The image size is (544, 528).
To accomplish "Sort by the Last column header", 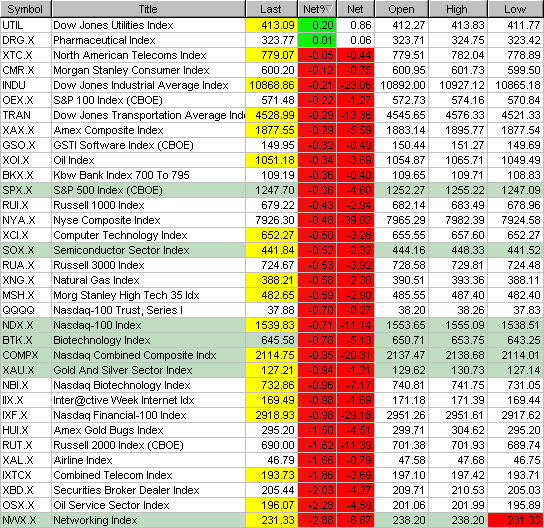I will coord(271,9).
